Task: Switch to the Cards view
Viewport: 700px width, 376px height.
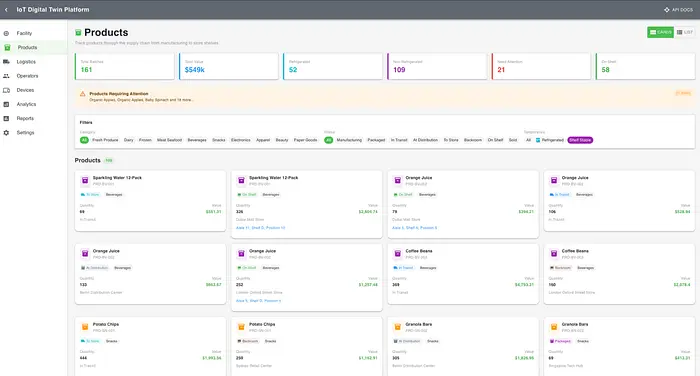Action: pyautogui.click(x=660, y=32)
